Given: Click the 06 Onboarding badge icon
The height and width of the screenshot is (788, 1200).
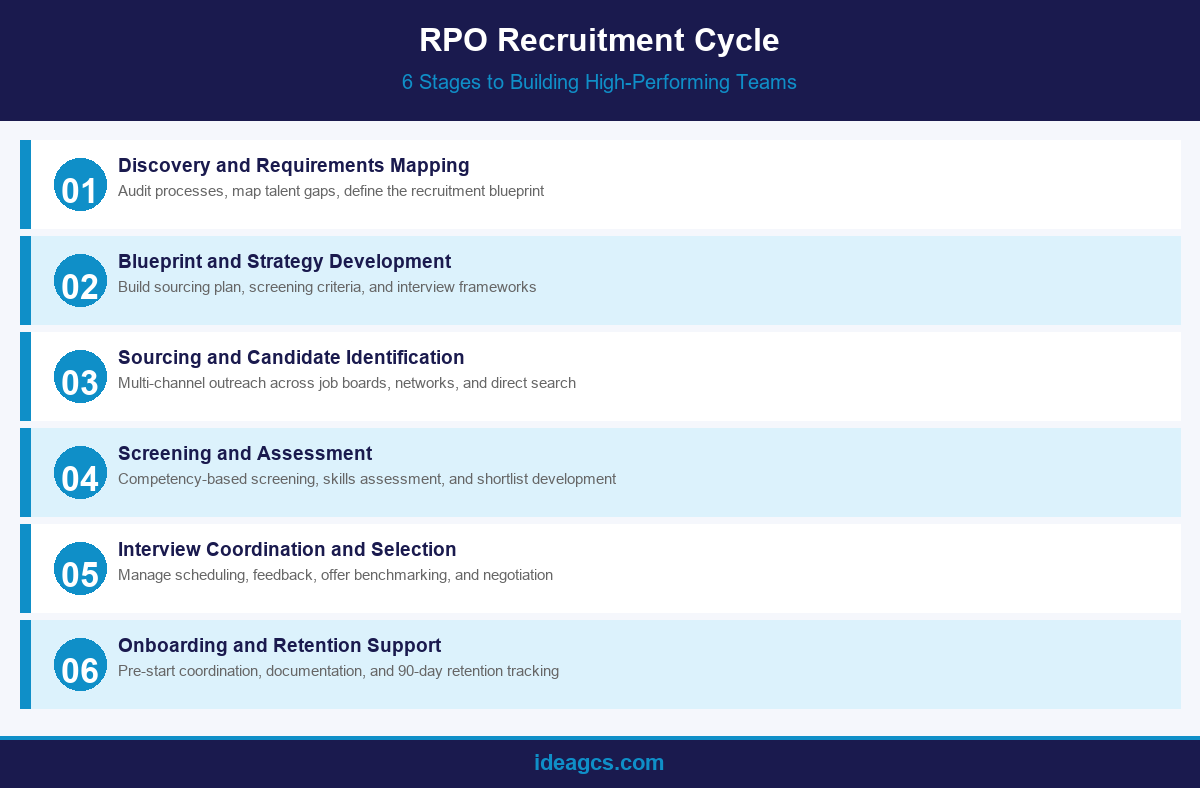Looking at the screenshot, I should click(80, 664).
